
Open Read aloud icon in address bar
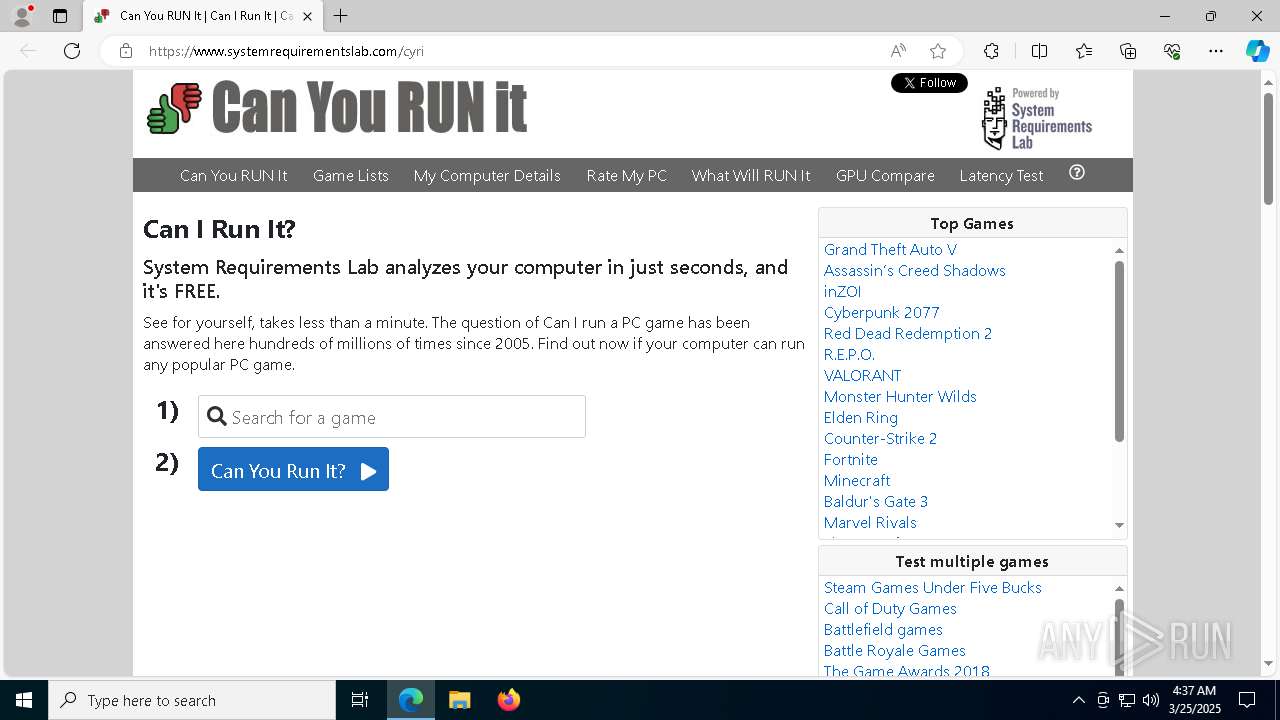(898, 51)
